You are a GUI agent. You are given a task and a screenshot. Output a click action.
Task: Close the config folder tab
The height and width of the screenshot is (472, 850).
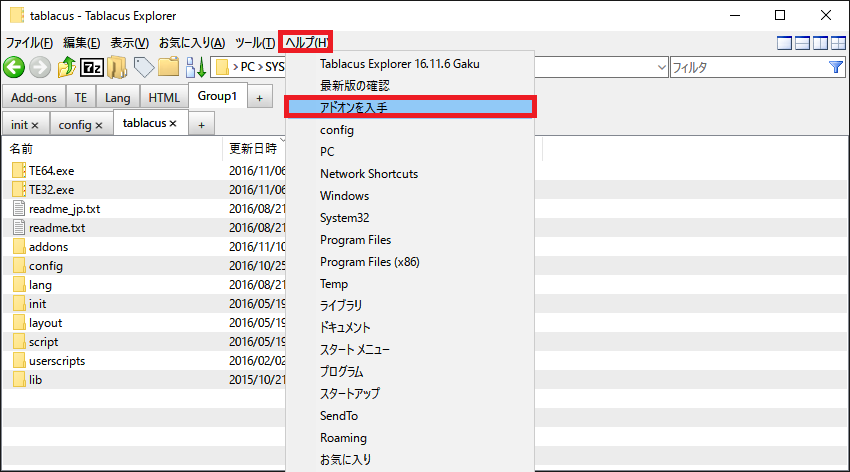[99, 125]
